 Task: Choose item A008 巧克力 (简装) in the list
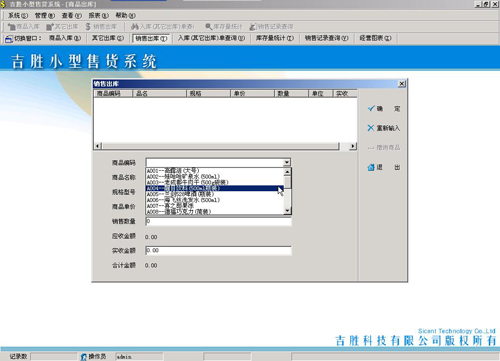click(215, 212)
